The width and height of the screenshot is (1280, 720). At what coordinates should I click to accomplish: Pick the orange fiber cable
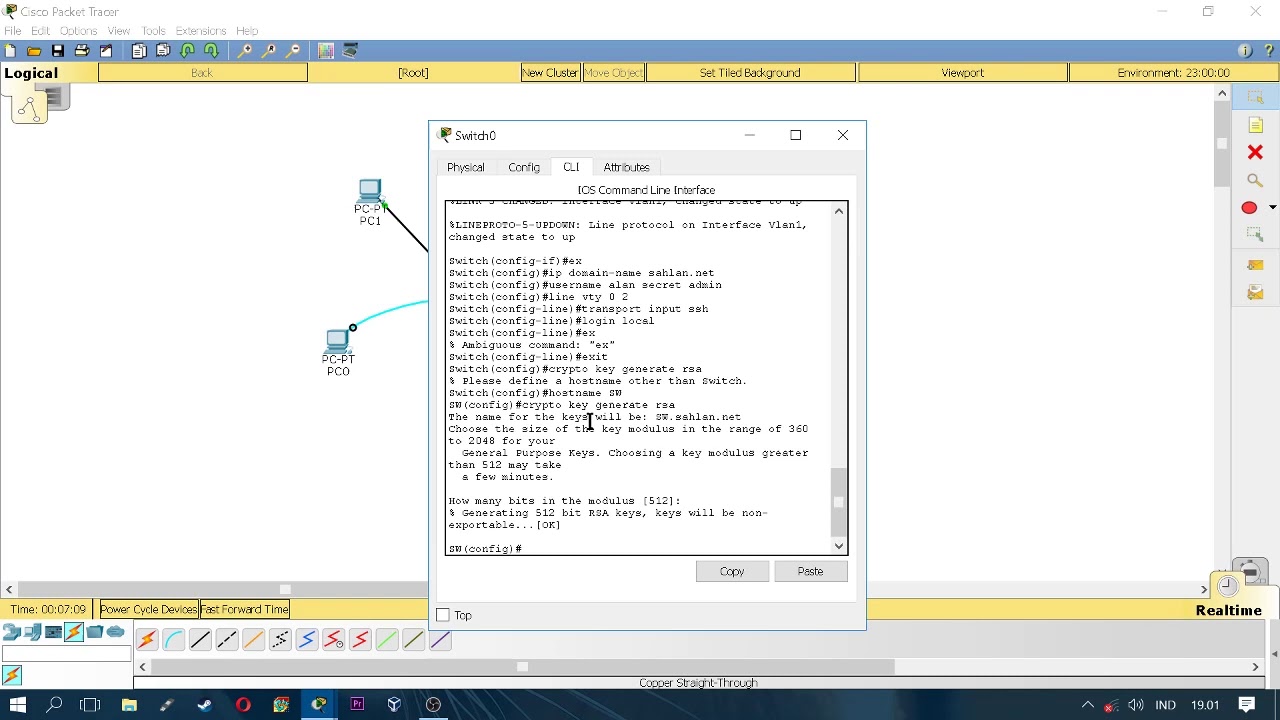(x=253, y=640)
